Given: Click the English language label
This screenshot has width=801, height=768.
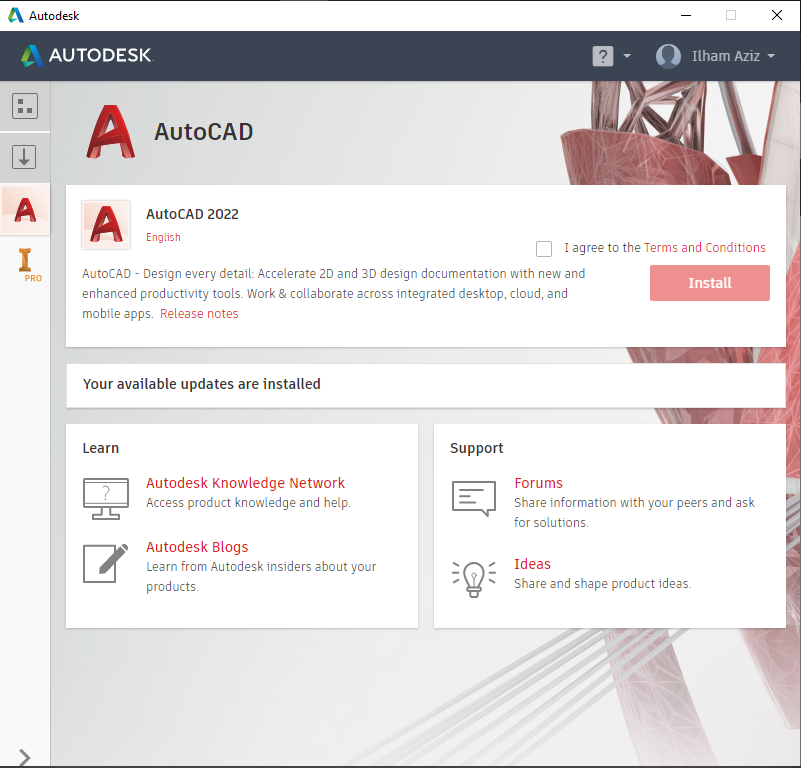Looking at the screenshot, I should click(163, 238).
